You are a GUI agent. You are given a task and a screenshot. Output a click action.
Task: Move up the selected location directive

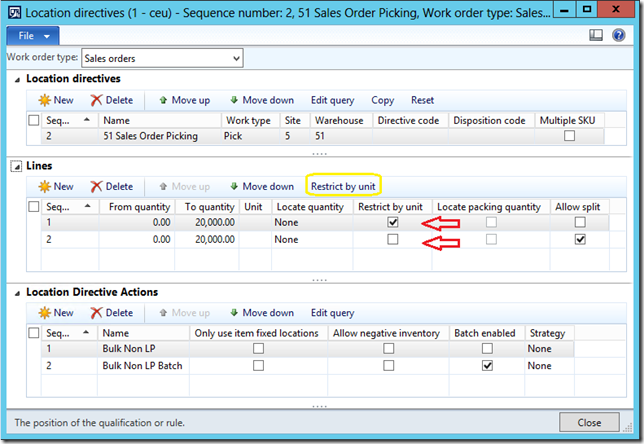pos(183,100)
